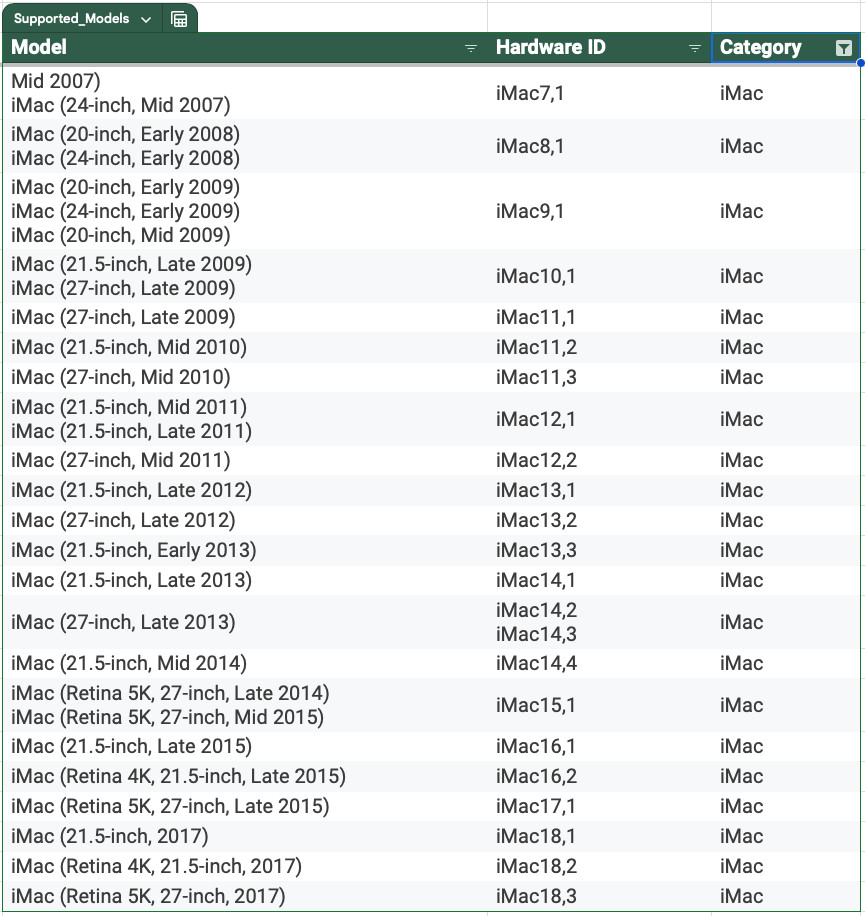The image size is (865, 916).
Task: Open the Model column filter icon
Action: 470,48
